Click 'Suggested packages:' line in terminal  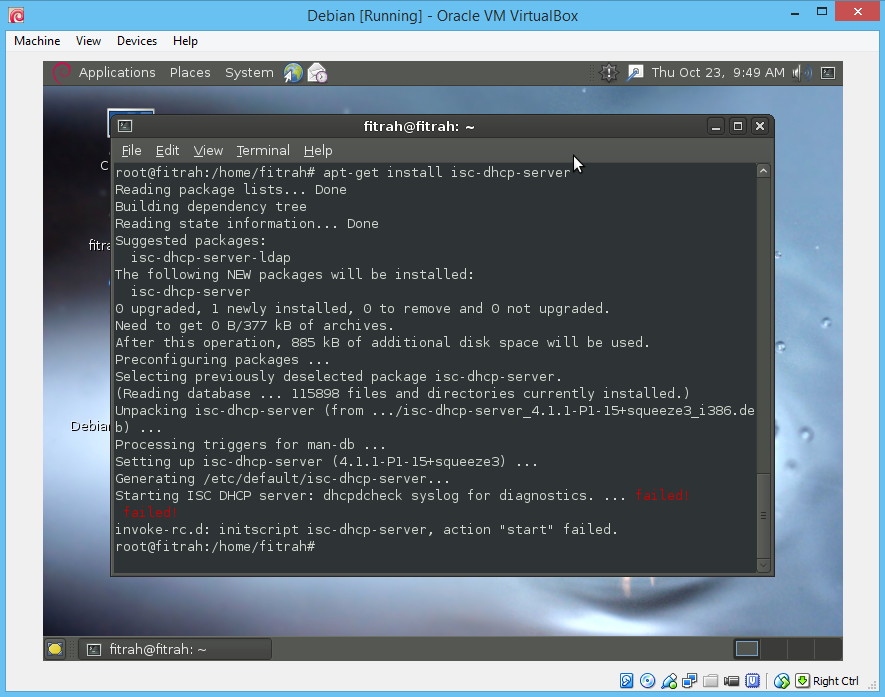tap(190, 240)
